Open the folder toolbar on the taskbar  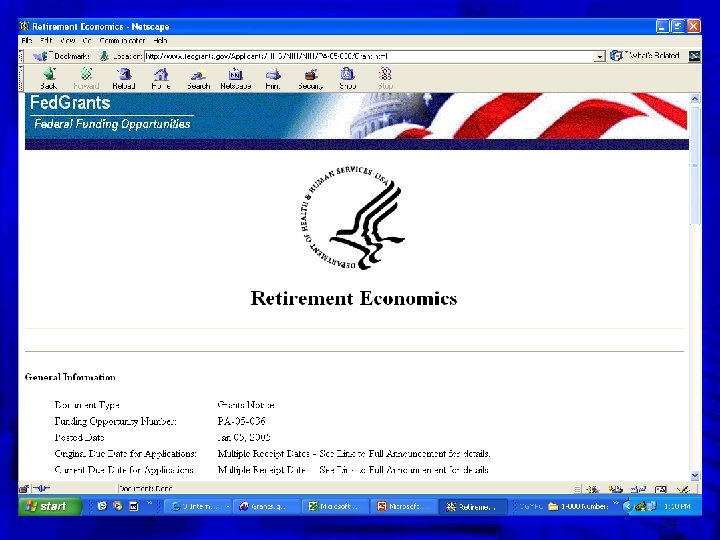click(579, 506)
